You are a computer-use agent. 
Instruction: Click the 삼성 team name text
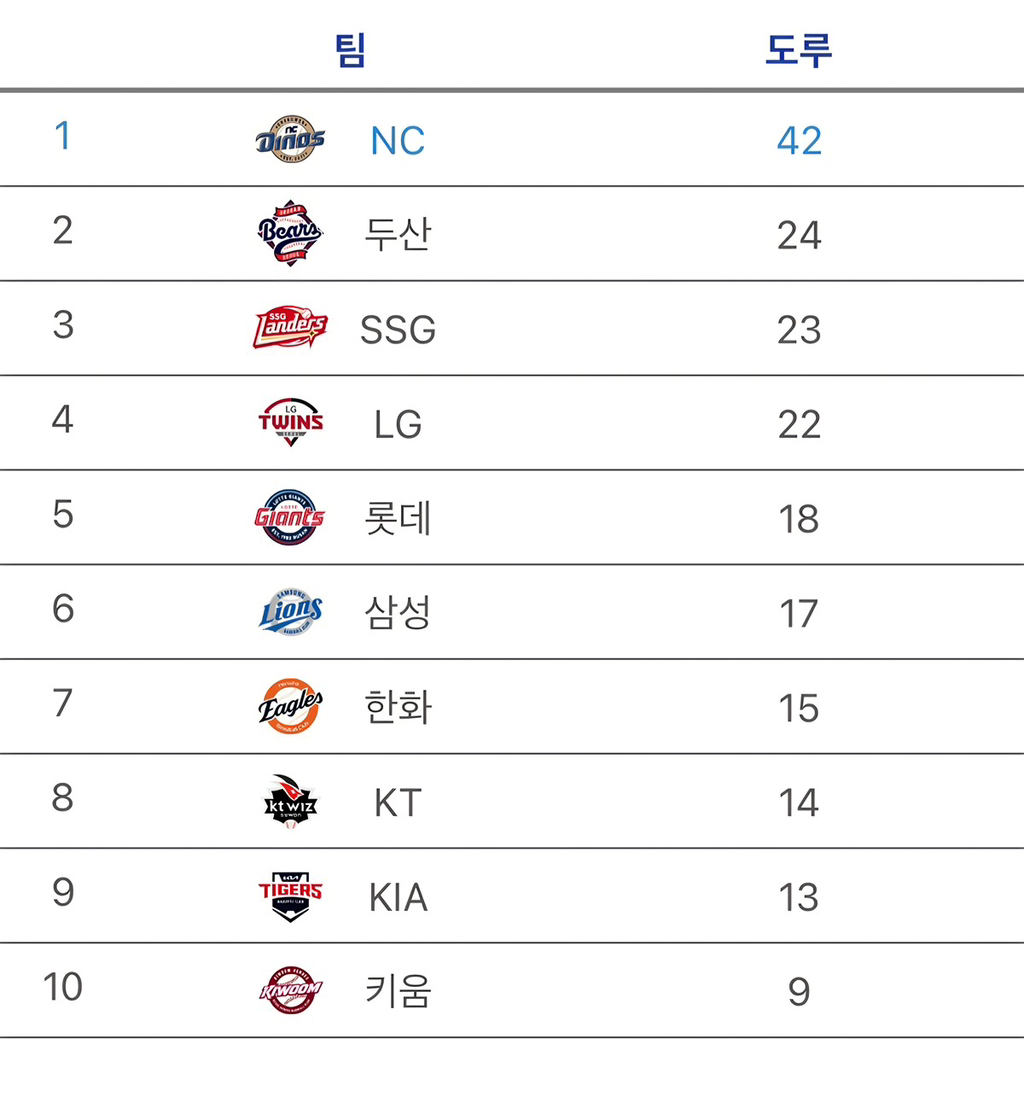tap(397, 613)
